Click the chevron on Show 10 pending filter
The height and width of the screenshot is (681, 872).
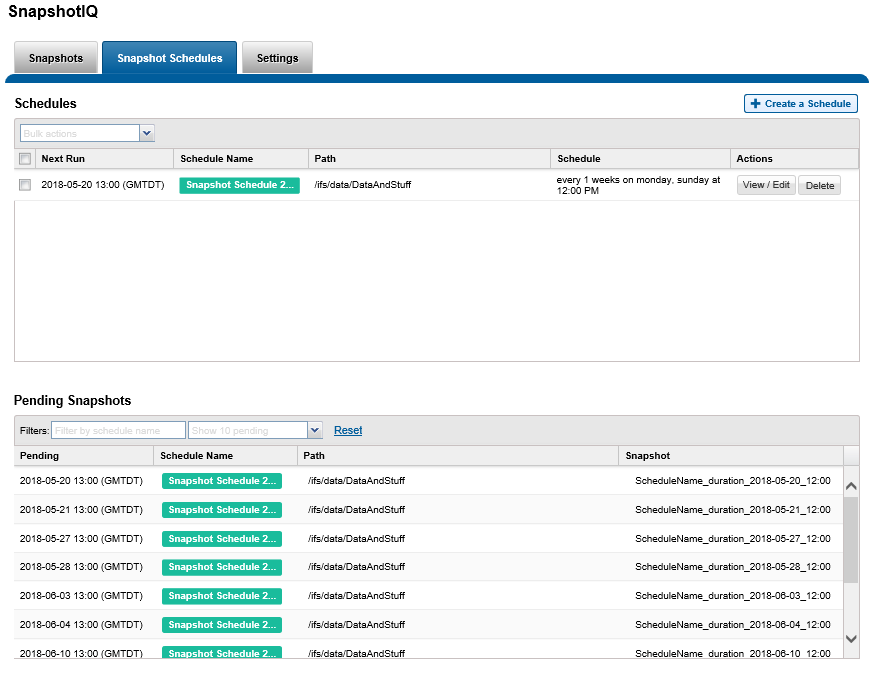point(314,429)
